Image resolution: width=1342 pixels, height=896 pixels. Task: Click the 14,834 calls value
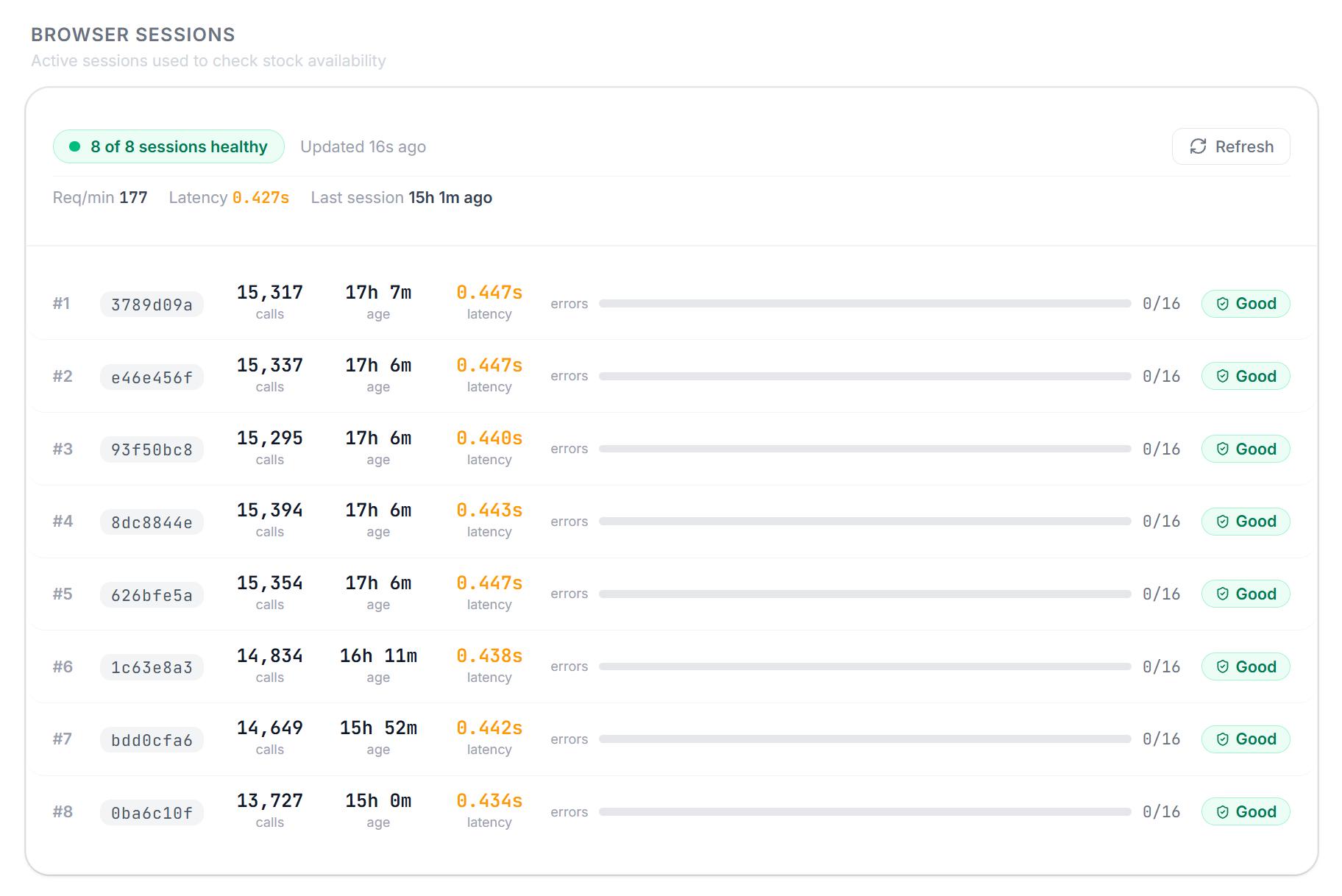click(x=270, y=656)
